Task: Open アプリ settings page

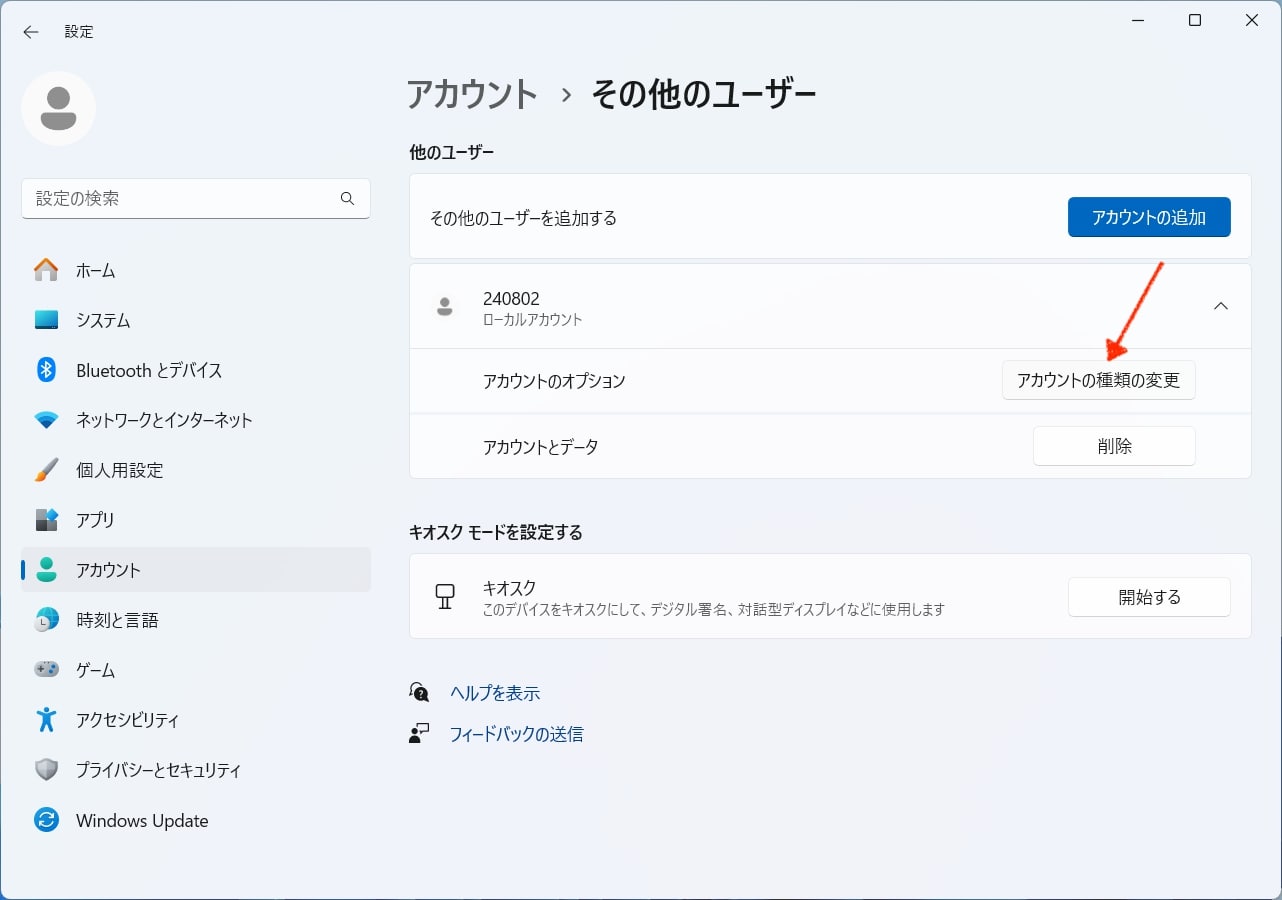Action: tap(196, 520)
